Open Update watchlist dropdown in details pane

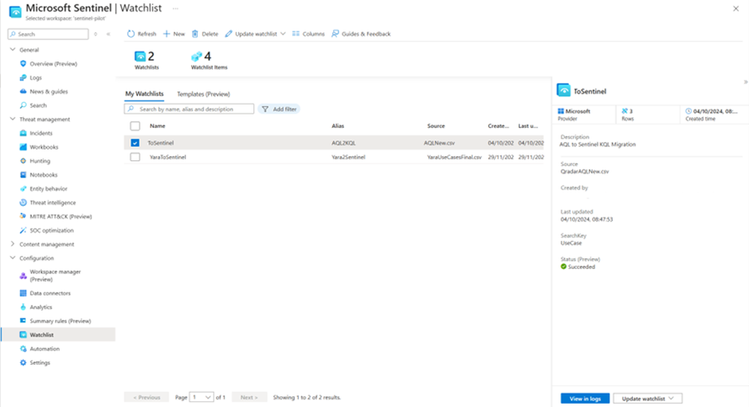(x=648, y=398)
